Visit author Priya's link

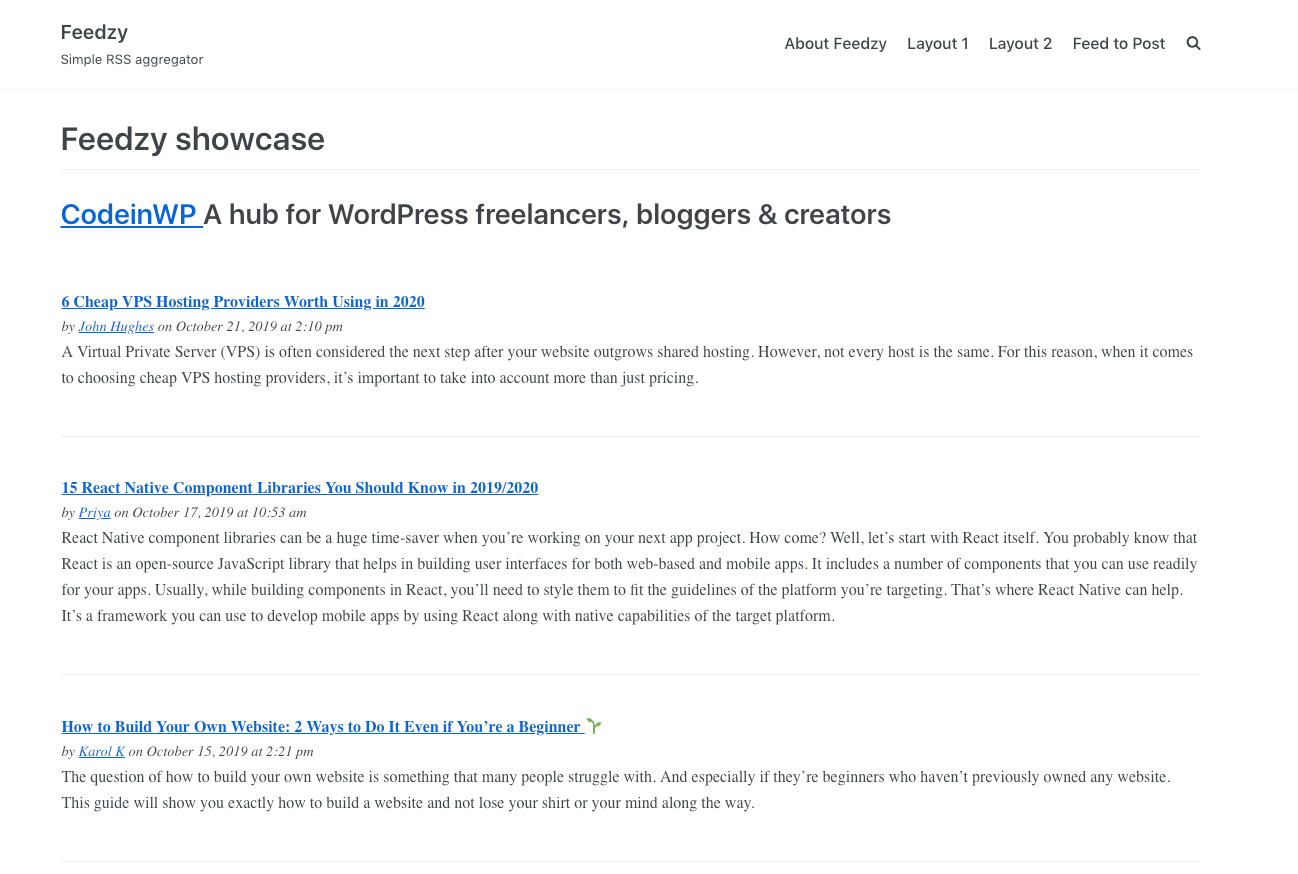pyautogui.click(x=94, y=513)
